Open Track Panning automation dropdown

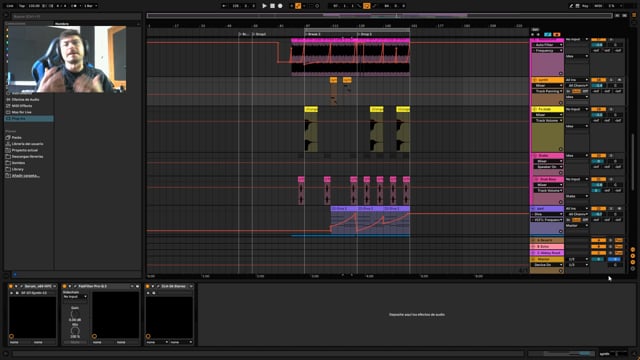pyautogui.click(x=547, y=91)
